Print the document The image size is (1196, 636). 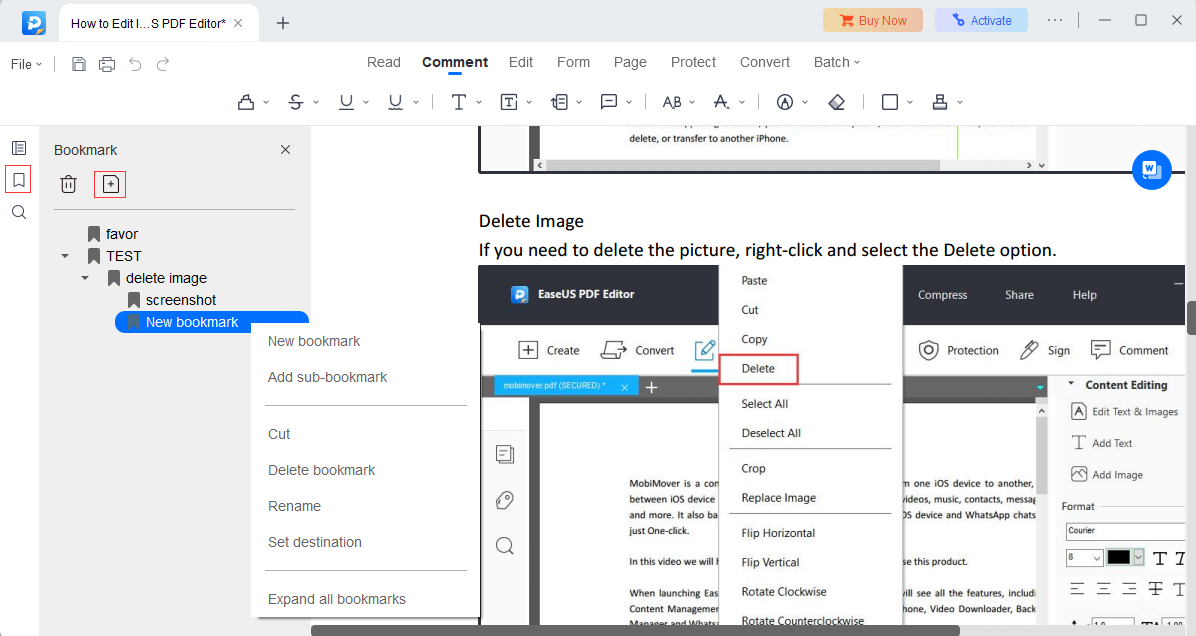click(107, 64)
